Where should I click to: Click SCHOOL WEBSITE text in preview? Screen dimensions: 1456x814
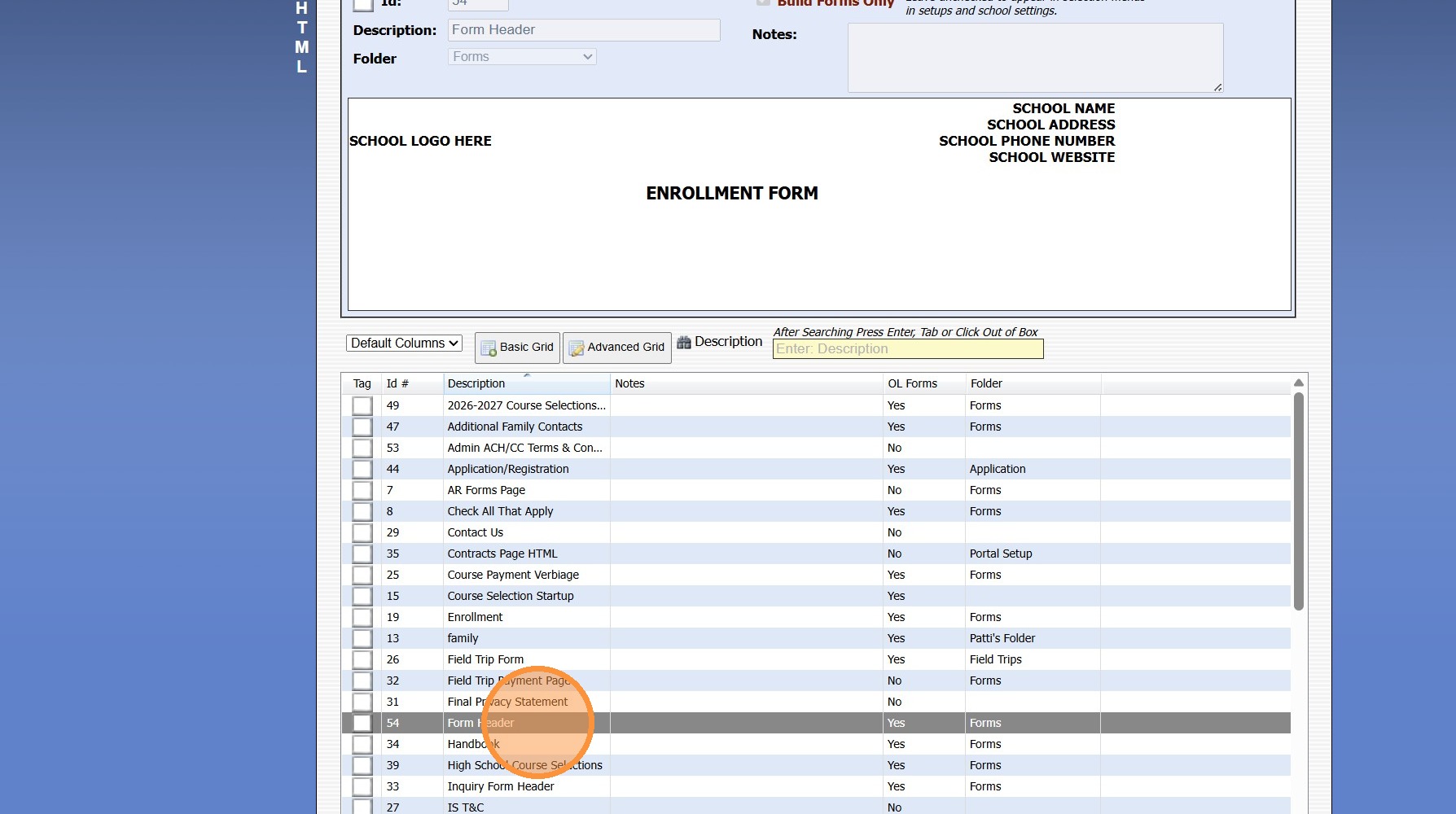pos(1052,157)
